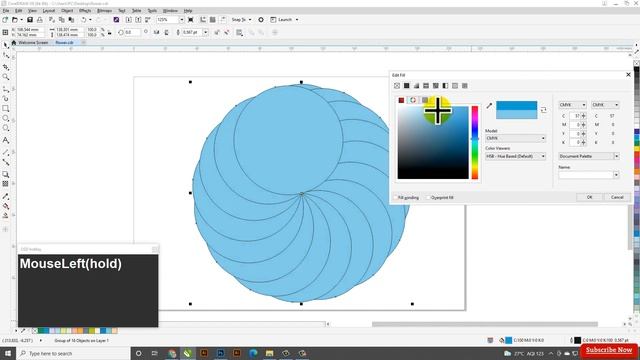This screenshot has width=640, height=360.
Task: Click the swap colors icon beside preview
Action: click(544, 110)
